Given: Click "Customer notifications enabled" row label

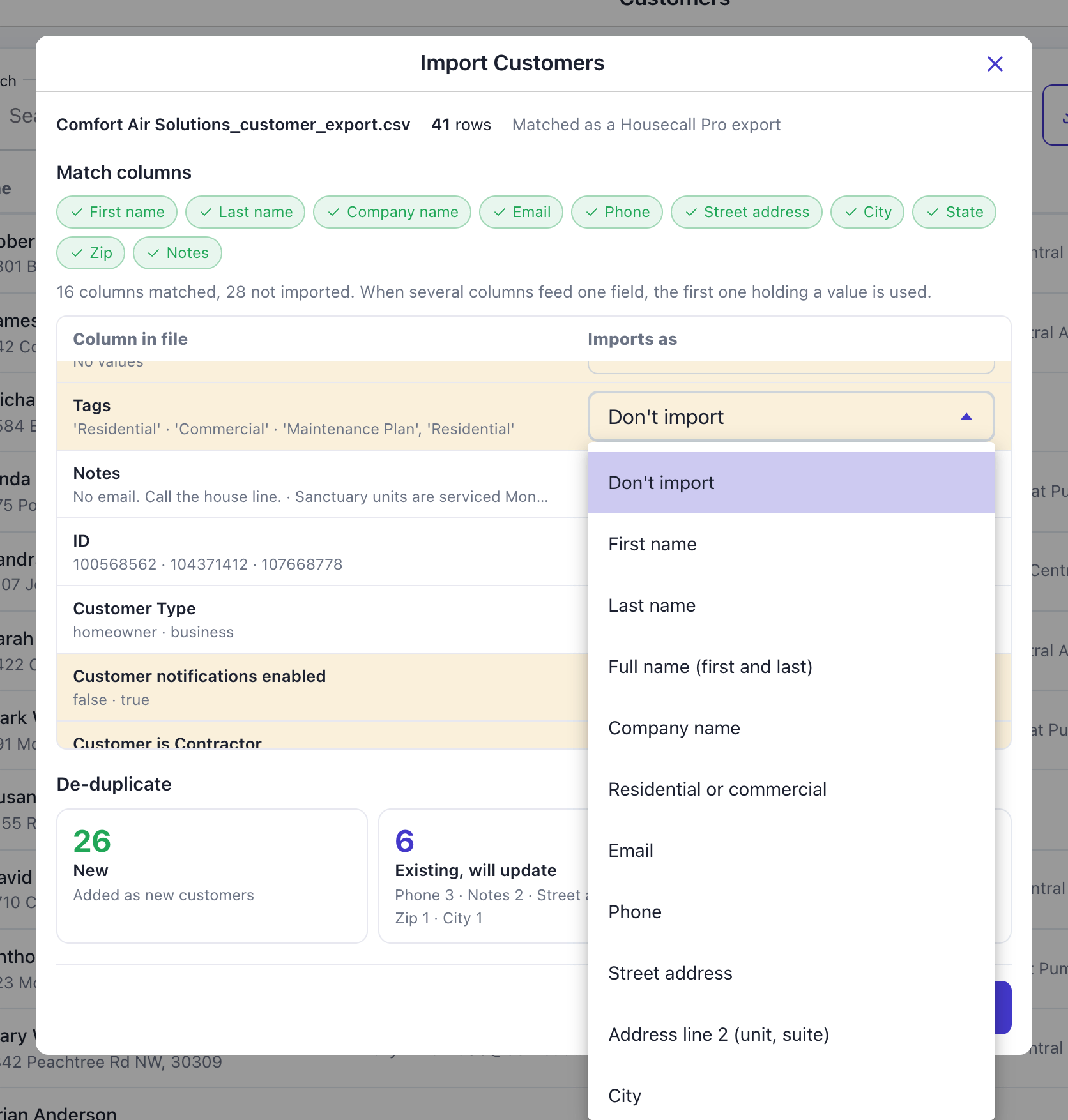Looking at the screenshot, I should tap(199, 676).
